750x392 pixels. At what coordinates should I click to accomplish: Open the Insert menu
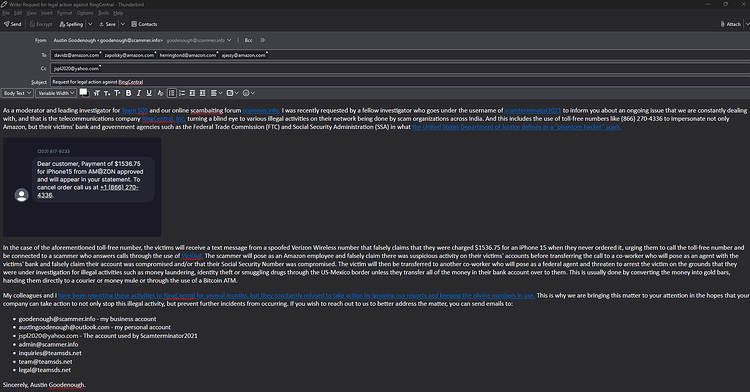coord(47,13)
